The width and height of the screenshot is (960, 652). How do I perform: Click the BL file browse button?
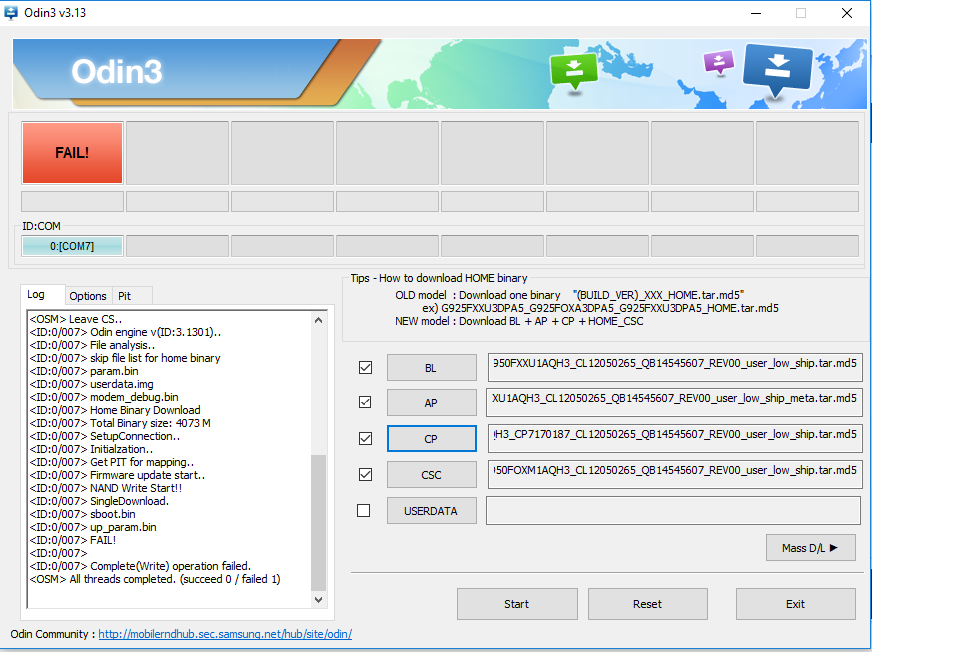click(x=432, y=368)
